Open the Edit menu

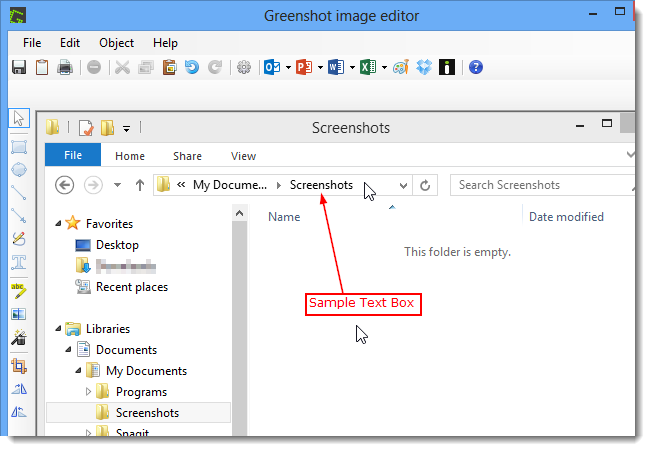click(70, 43)
